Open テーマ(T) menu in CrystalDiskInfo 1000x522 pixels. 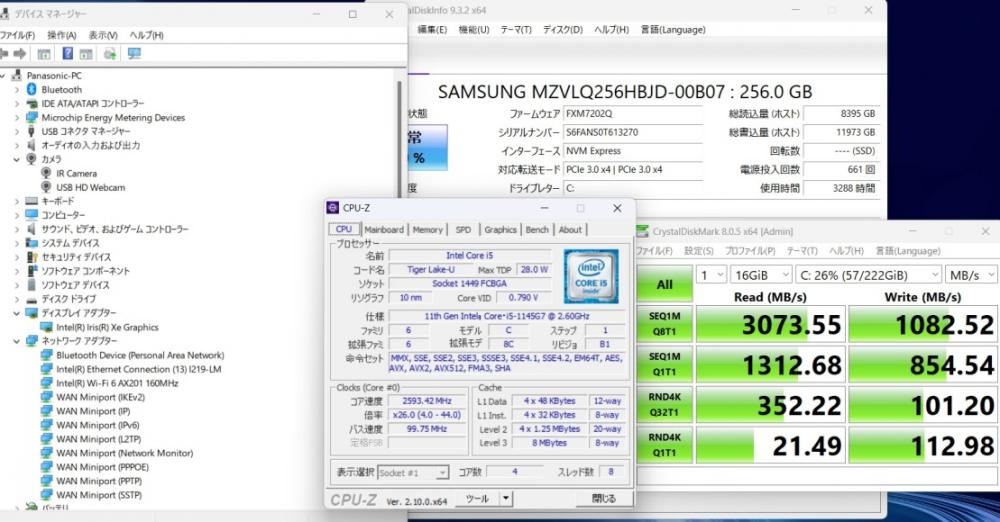[x=516, y=29]
